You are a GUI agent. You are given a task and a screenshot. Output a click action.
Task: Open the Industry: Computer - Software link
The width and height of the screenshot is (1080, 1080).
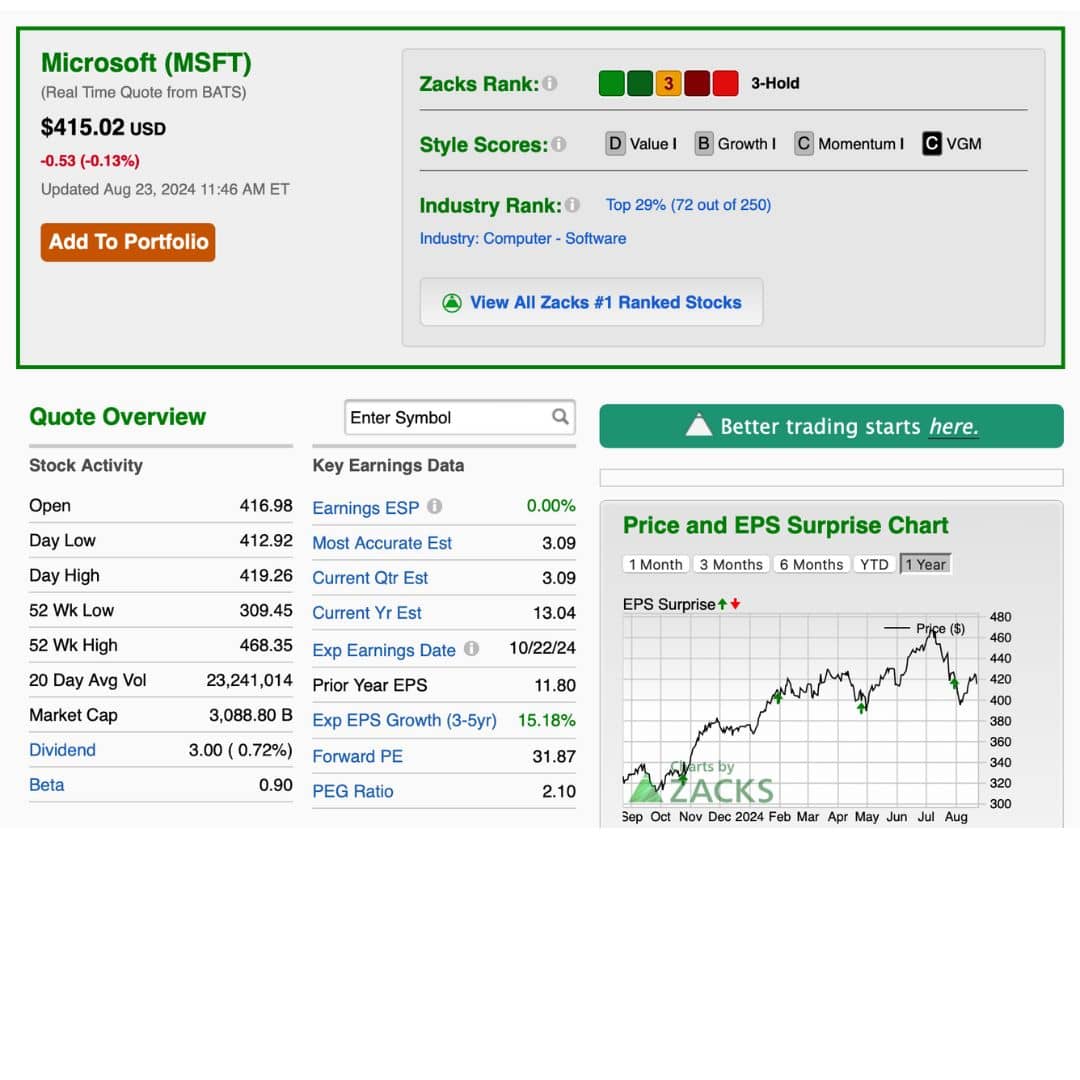pos(523,238)
